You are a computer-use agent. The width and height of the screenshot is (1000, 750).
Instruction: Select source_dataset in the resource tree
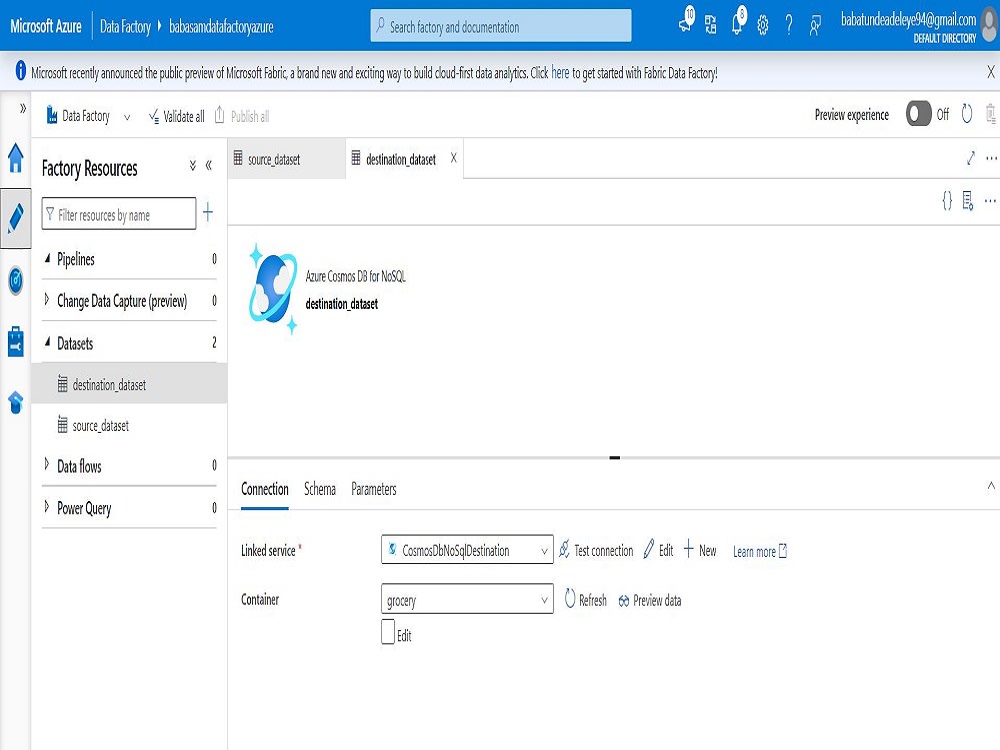(x=129, y=425)
